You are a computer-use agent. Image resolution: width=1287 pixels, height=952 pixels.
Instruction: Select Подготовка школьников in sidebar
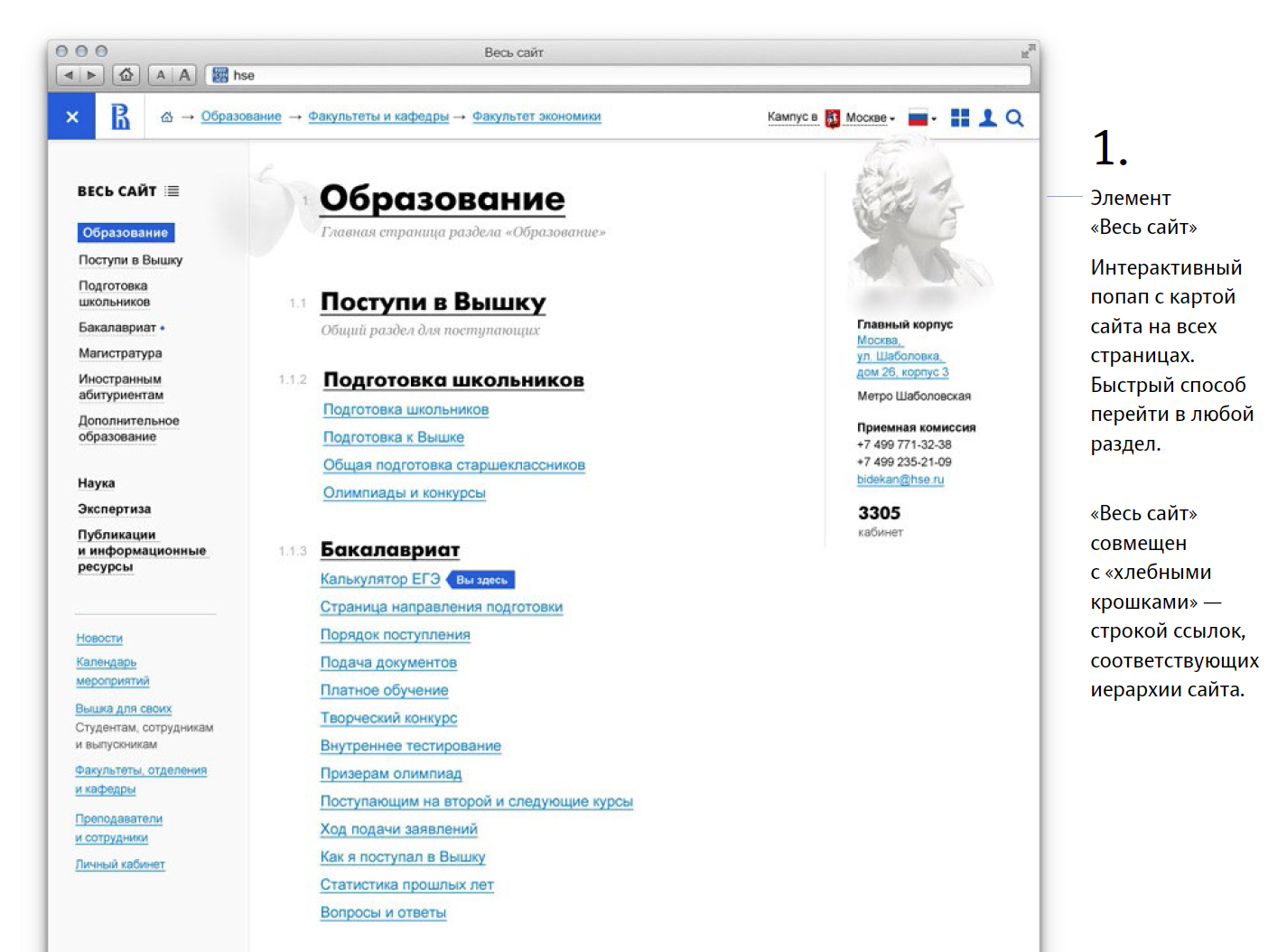[115, 294]
